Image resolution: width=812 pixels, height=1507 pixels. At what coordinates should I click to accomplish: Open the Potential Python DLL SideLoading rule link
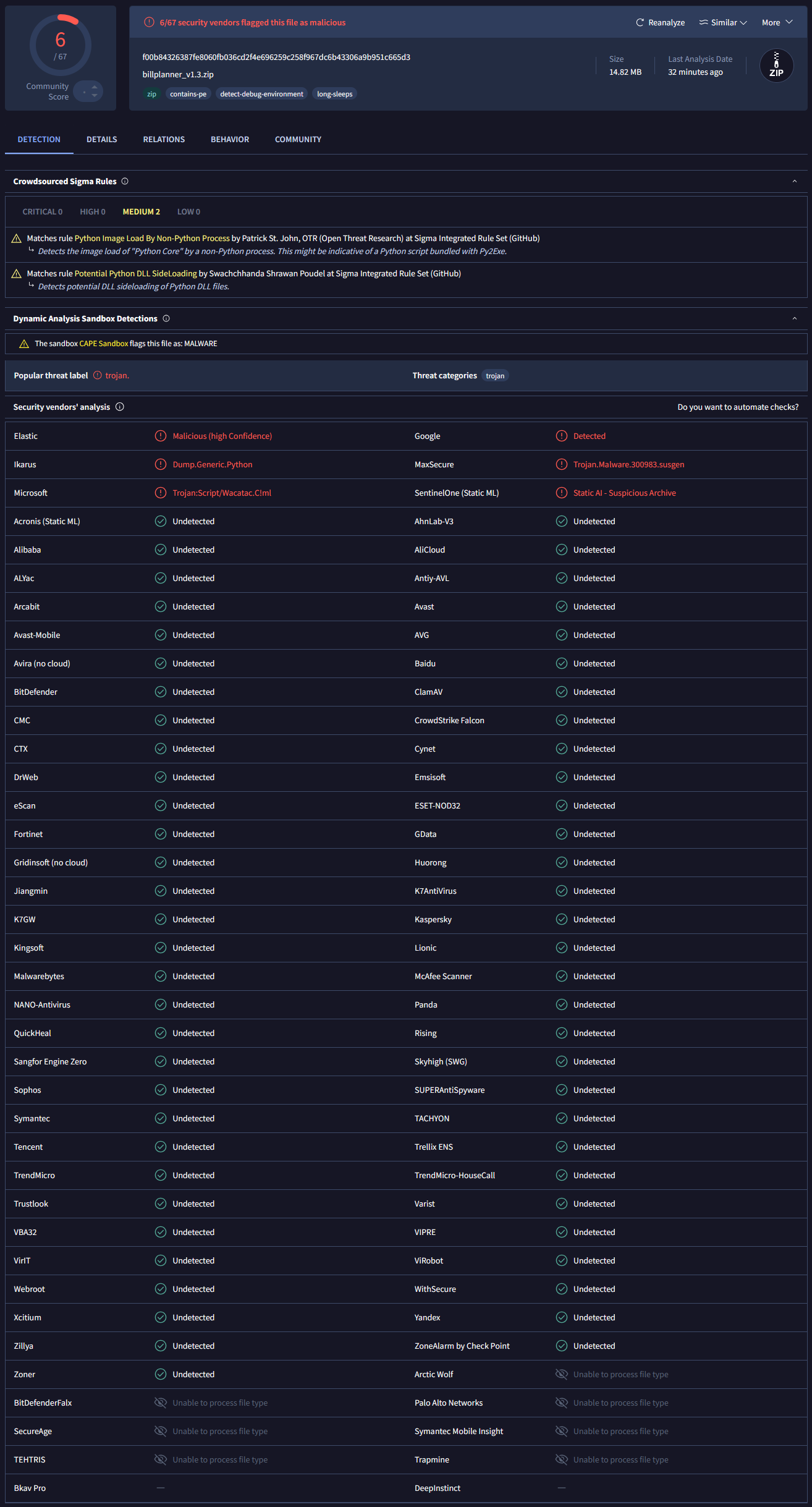pyautogui.click(x=136, y=273)
